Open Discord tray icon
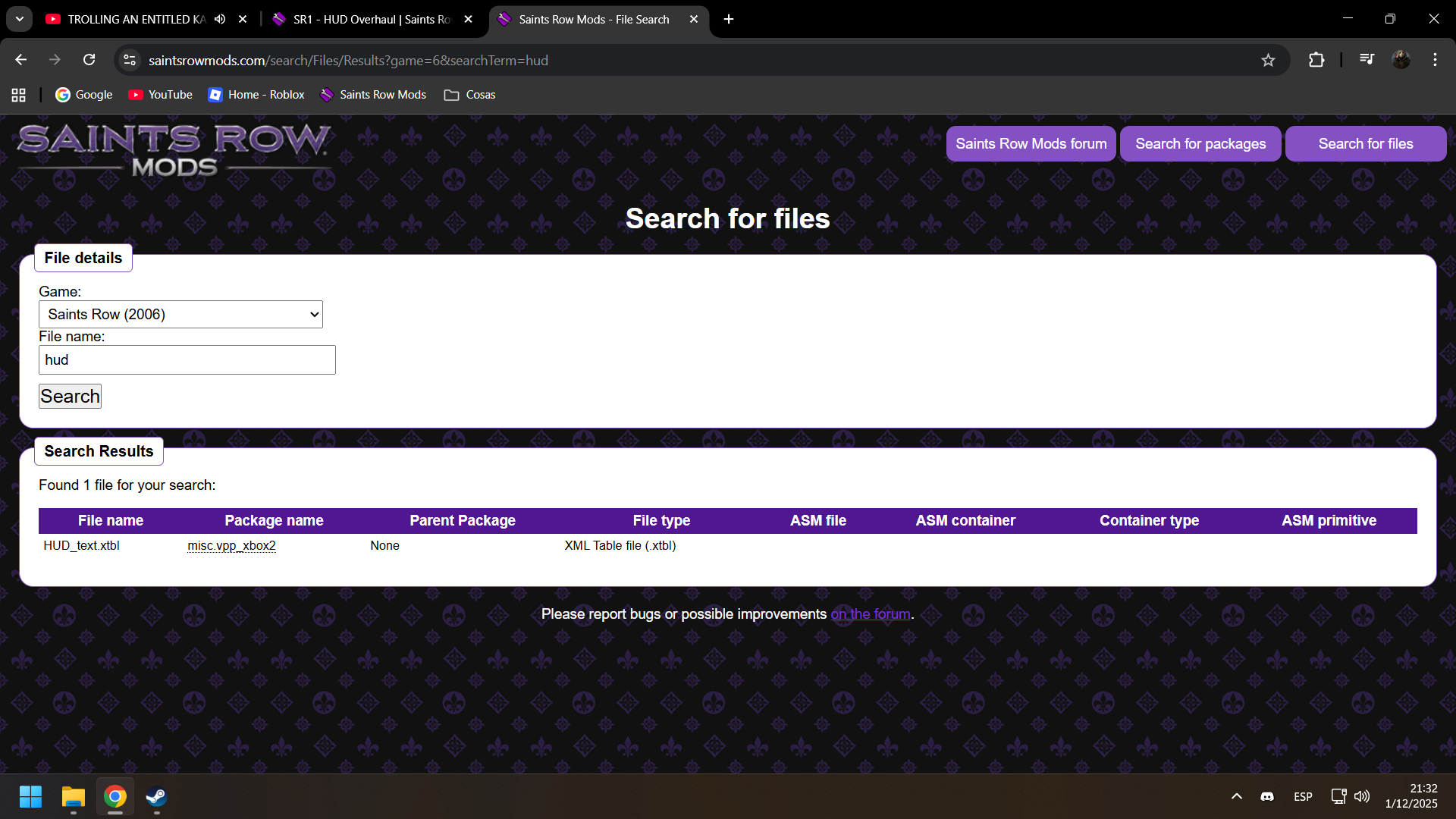Image resolution: width=1456 pixels, height=819 pixels. coord(1266,796)
